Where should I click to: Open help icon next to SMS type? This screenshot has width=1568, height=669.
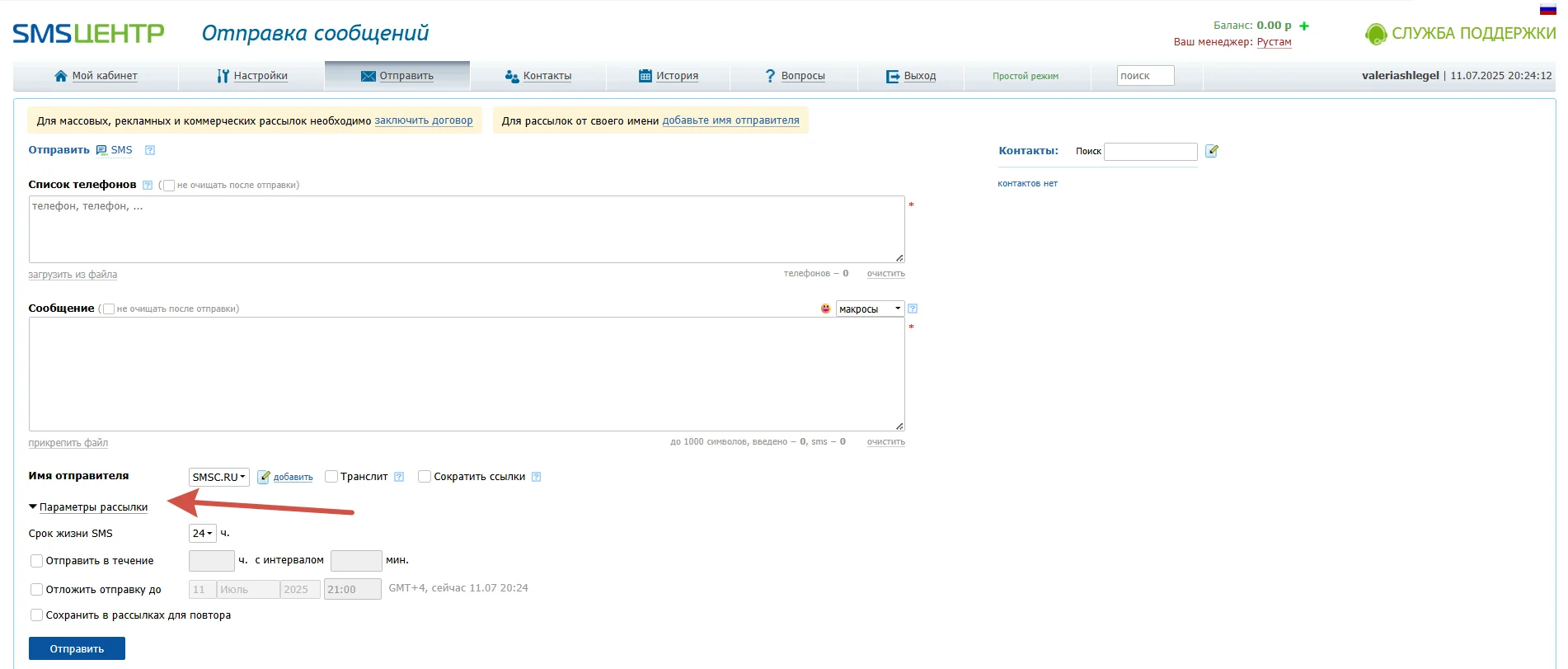click(150, 150)
